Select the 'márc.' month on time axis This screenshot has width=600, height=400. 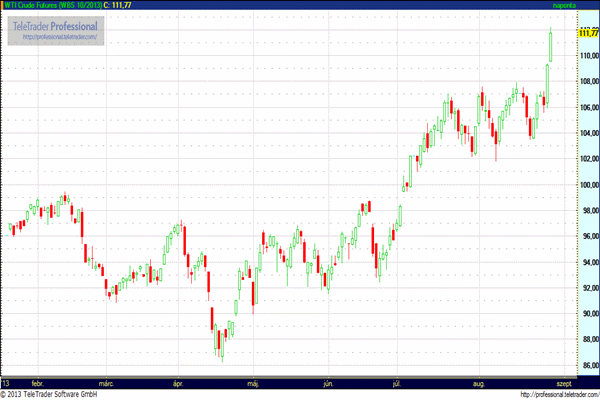[107, 383]
